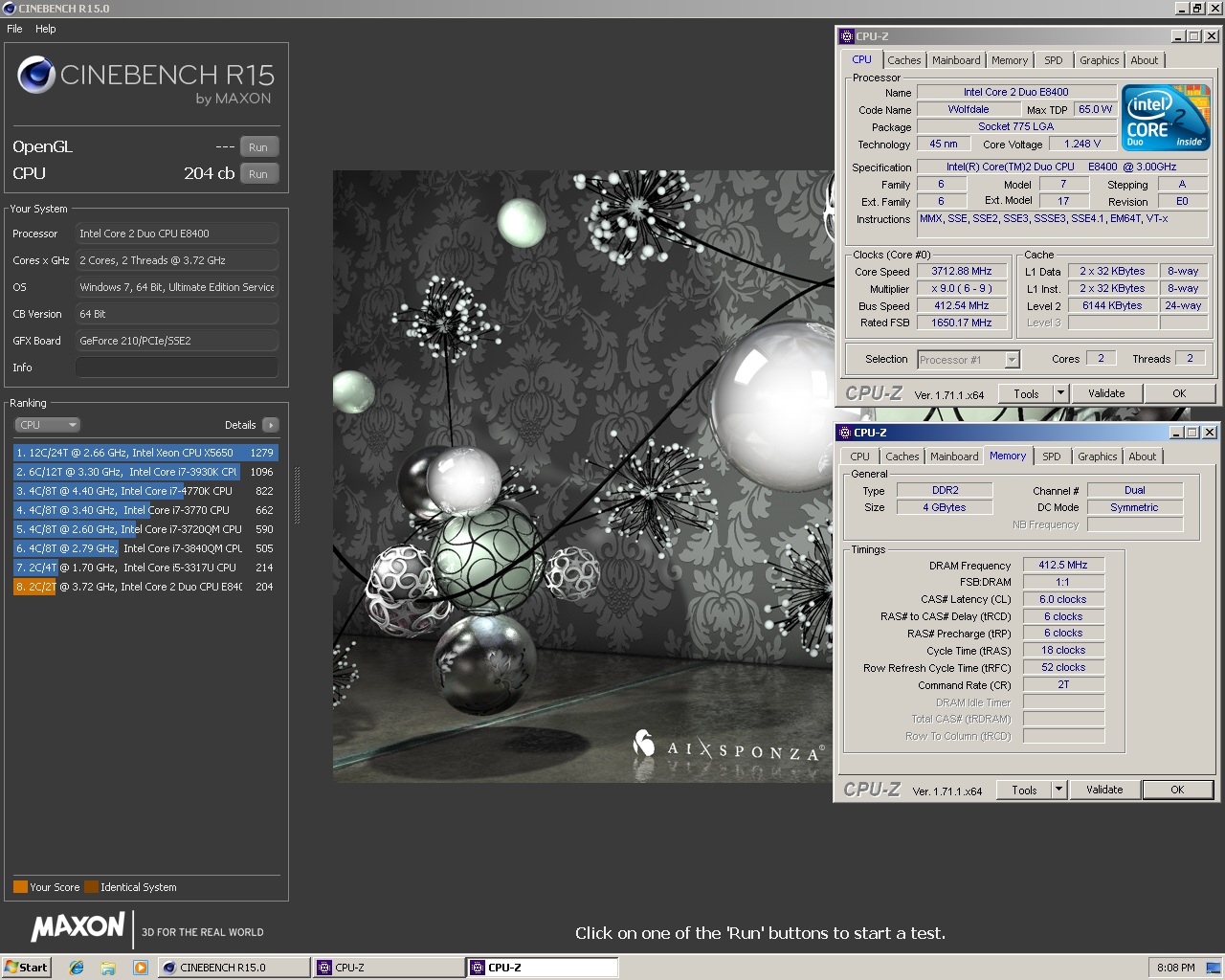Screen dimensions: 1225x980
Task: Switch to Memory tab in upper CPU-Z window
Action: (1010, 60)
